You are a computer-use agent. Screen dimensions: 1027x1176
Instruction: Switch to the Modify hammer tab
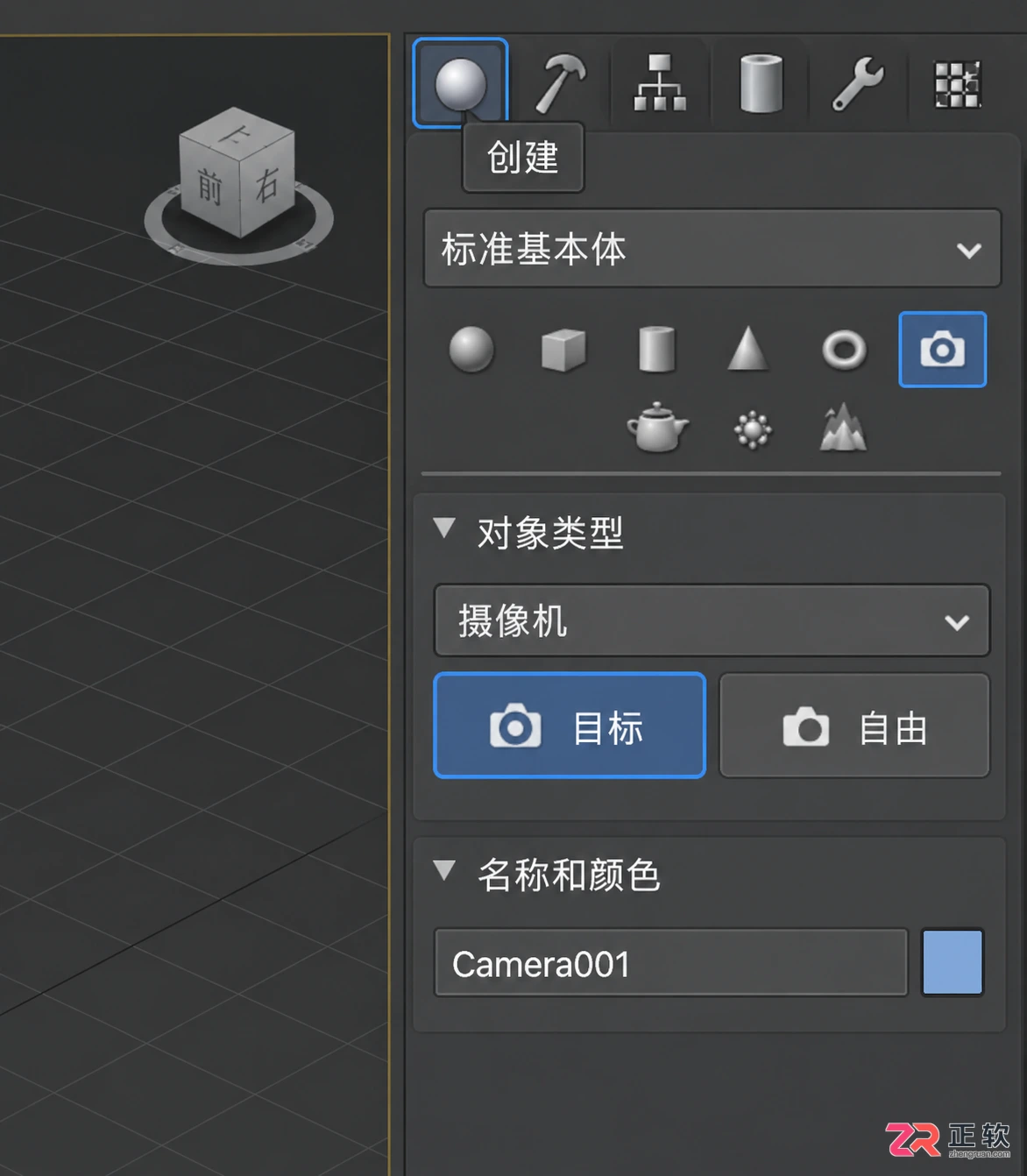pyautogui.click(x=560, y=83)
